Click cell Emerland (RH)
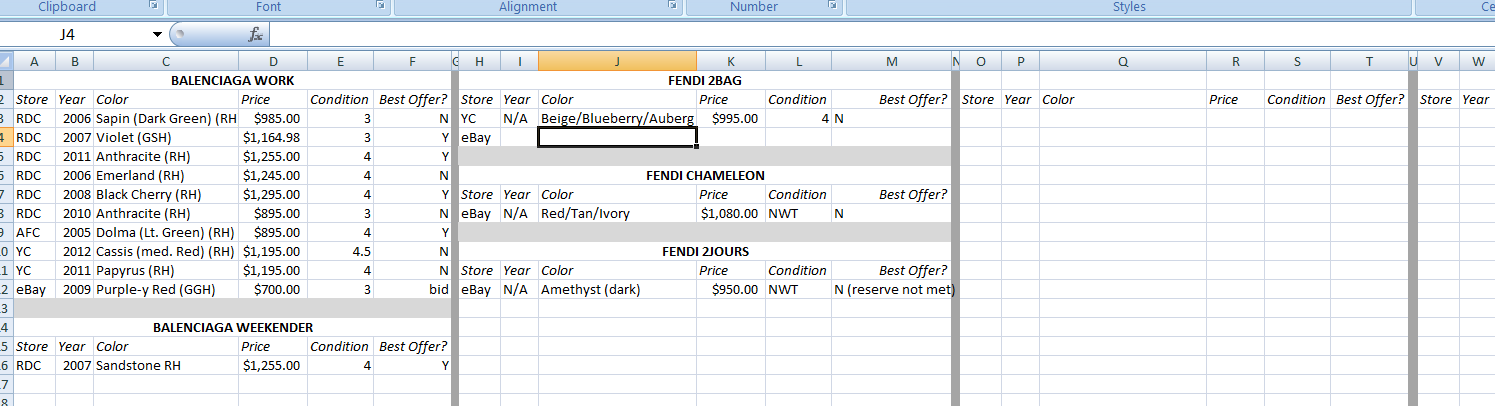 (x=166, y=175)
